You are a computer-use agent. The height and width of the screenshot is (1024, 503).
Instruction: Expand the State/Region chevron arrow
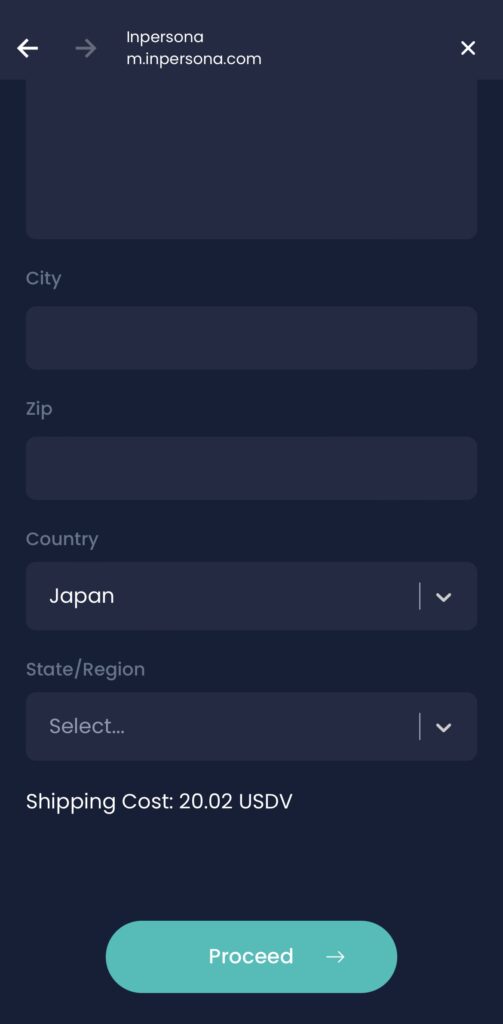pos(444,728)
